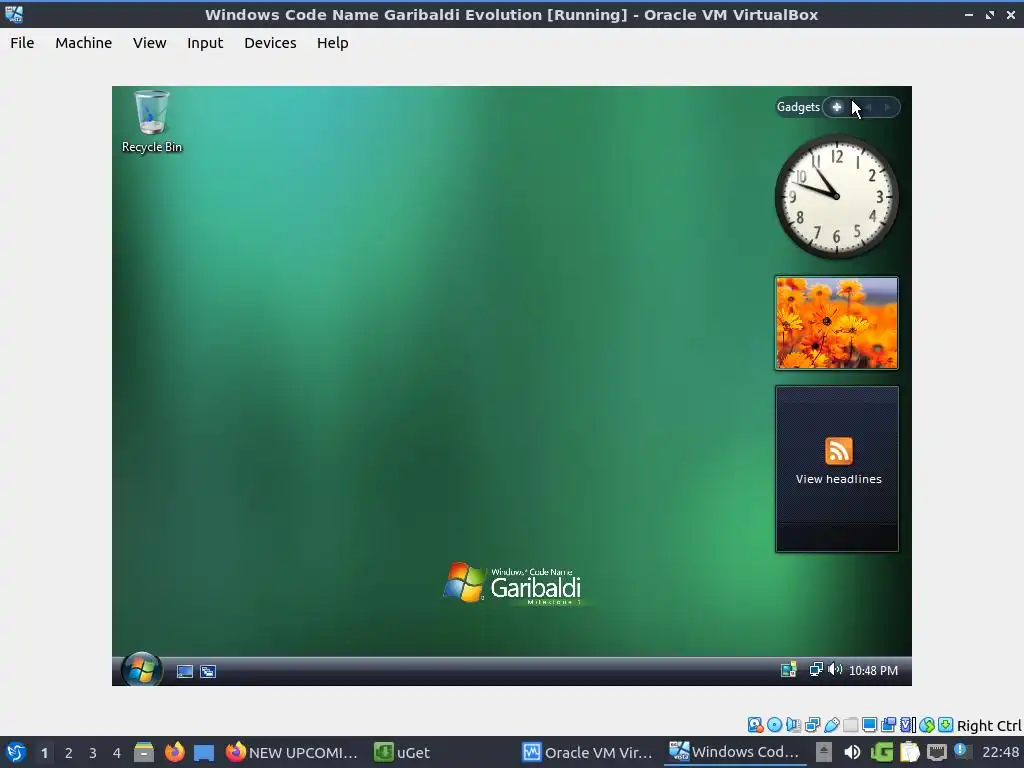Open the Recycle Bin desktop icon

[152, 121]
